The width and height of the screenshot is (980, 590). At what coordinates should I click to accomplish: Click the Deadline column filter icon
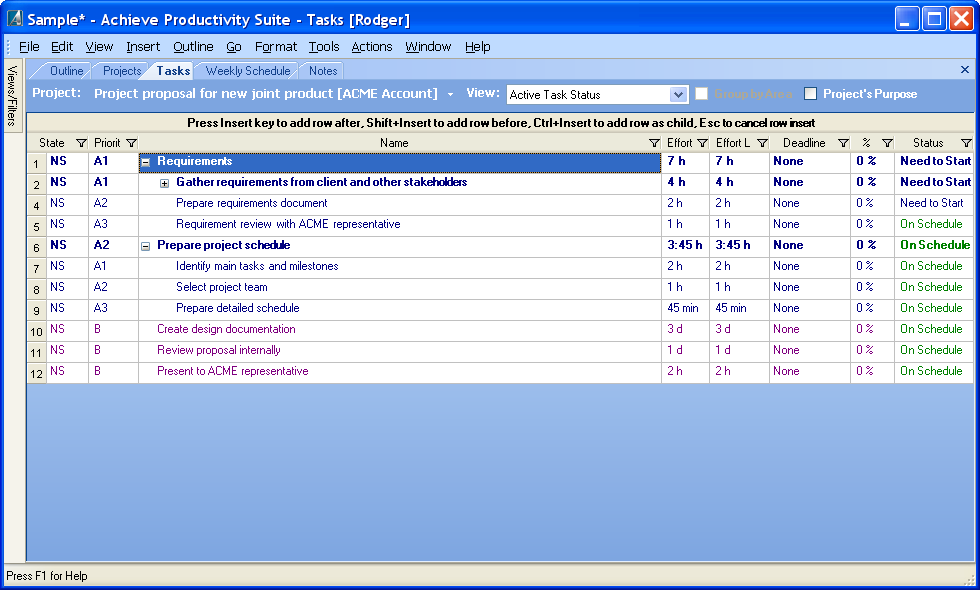click(843, 143)
